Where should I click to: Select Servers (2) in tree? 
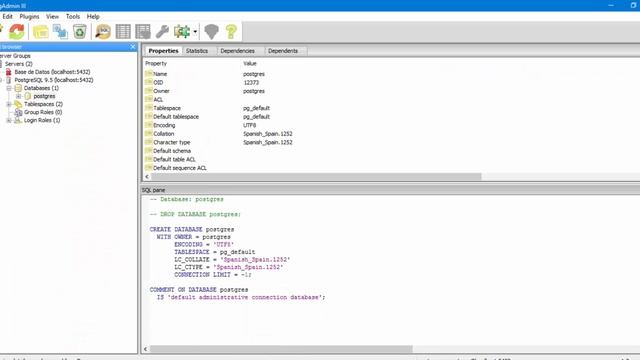19,64
